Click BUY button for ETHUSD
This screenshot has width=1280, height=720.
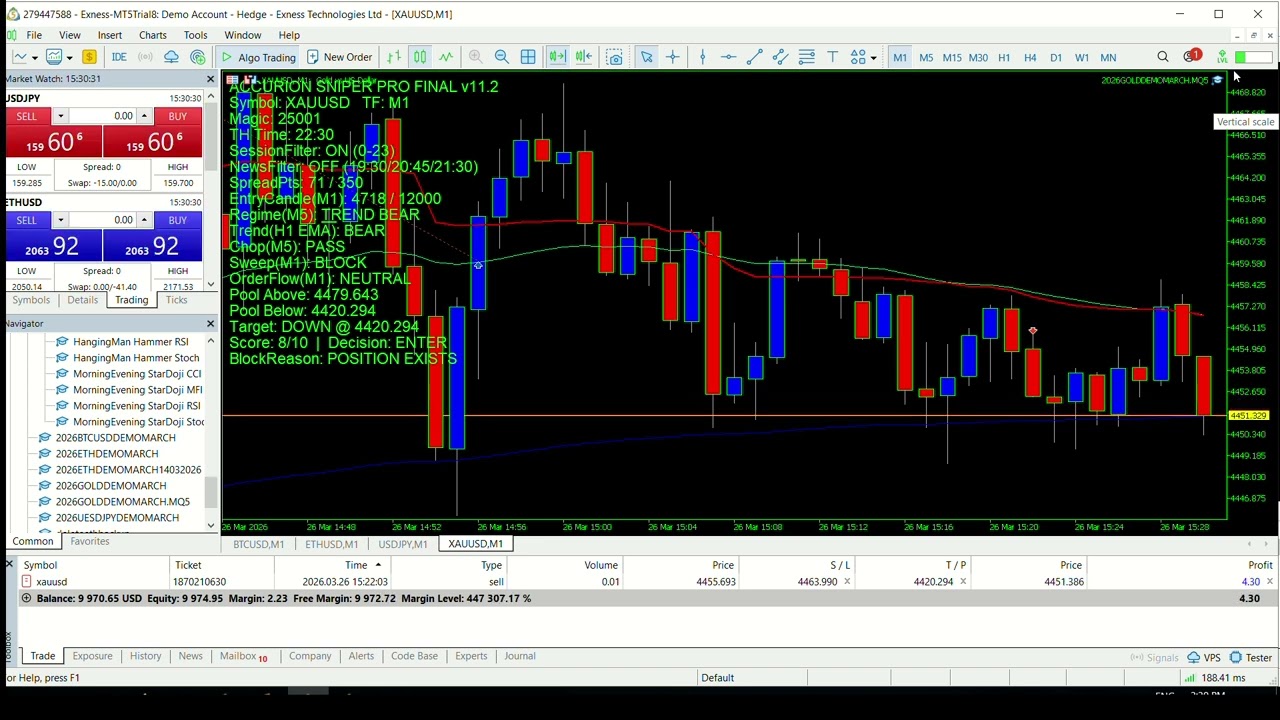pyautogui.click(x=177, y=220)
